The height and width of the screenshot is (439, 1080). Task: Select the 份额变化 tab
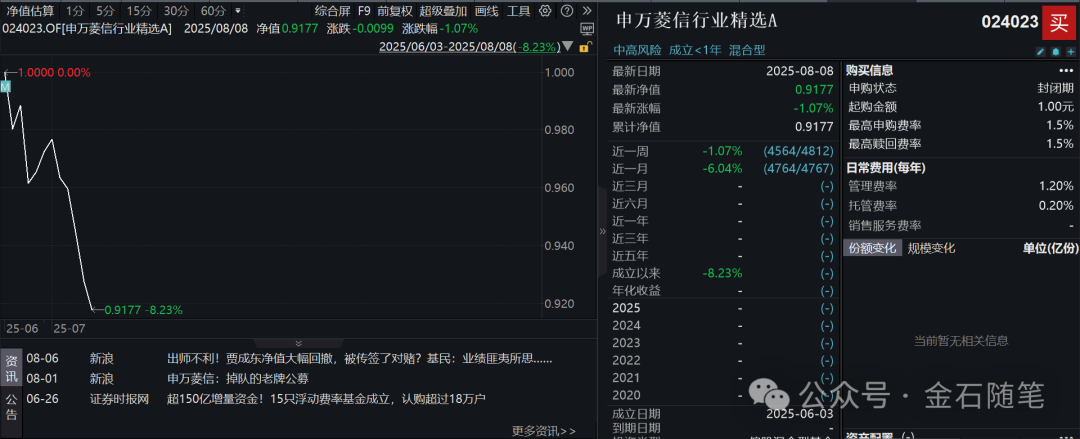(x=873, y=248)
